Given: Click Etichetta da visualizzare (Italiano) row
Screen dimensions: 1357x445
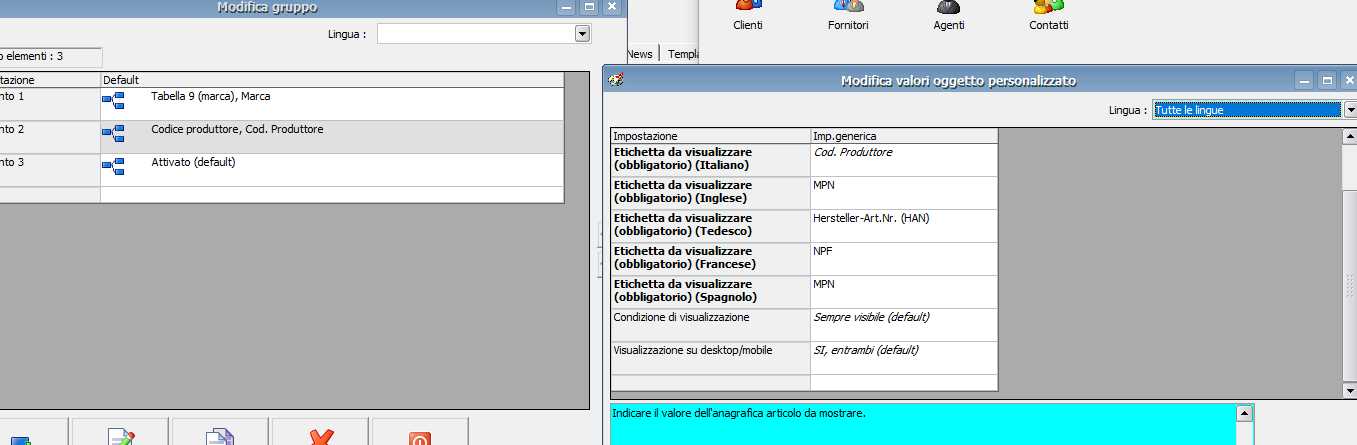Looking at the screenshot, I should click(710, 160).
